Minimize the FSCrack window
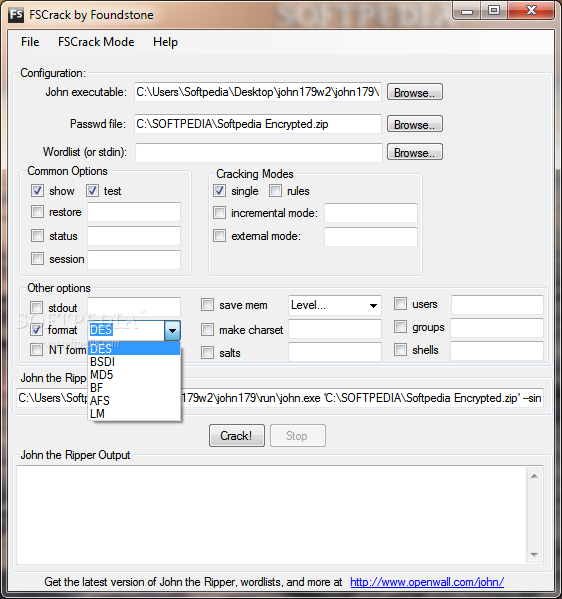This screenshot has width=562, height=599. tap(467, 11)
